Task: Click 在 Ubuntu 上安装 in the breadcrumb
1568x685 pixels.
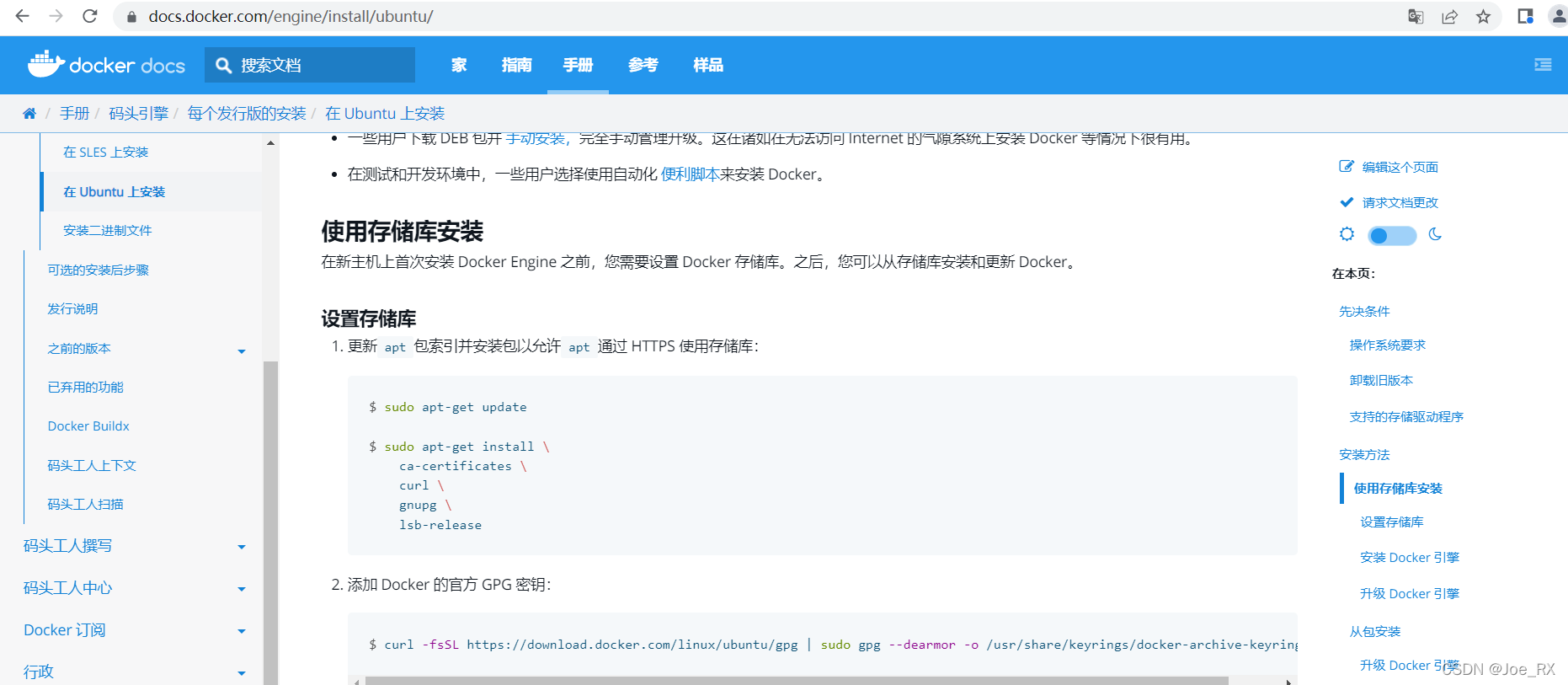Action: (x=385, y=113)
